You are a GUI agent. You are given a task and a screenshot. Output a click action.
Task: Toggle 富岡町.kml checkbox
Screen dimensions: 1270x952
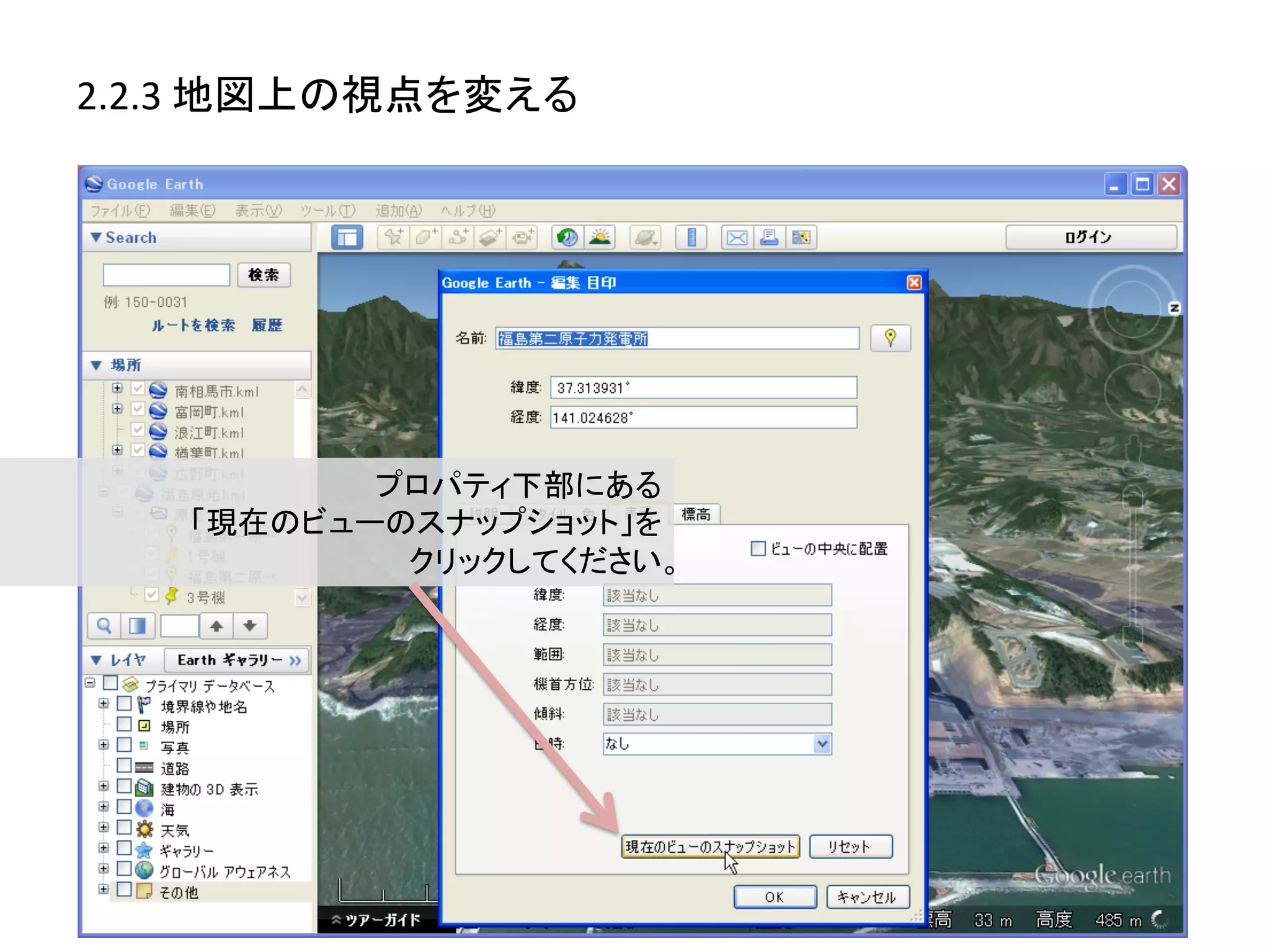(138, 409)
